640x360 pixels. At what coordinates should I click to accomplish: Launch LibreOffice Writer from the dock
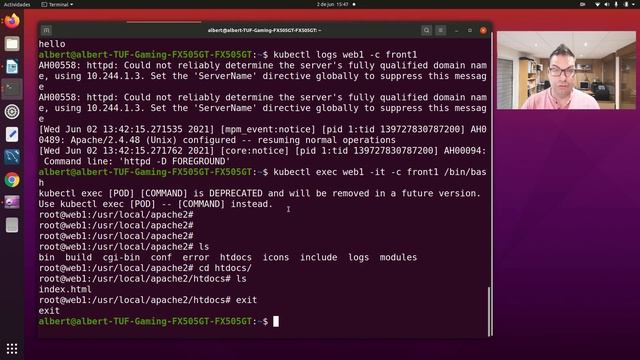click(x=12, y=66)
